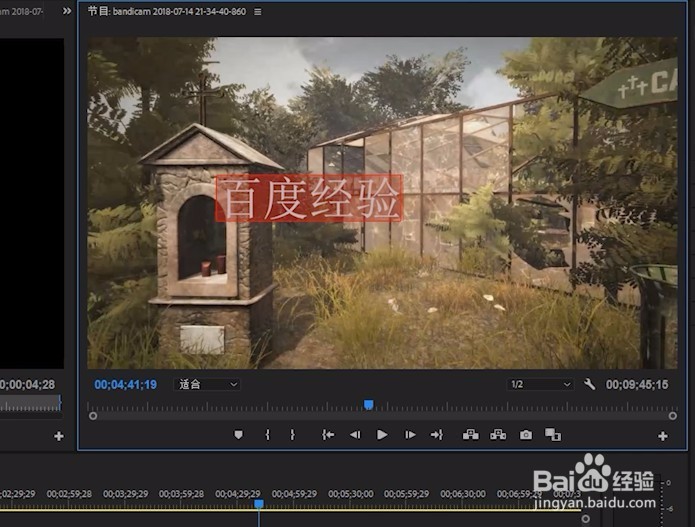
Task: Click timeline ruler at 00;06;30;00
Action: (x=463, y=493)
